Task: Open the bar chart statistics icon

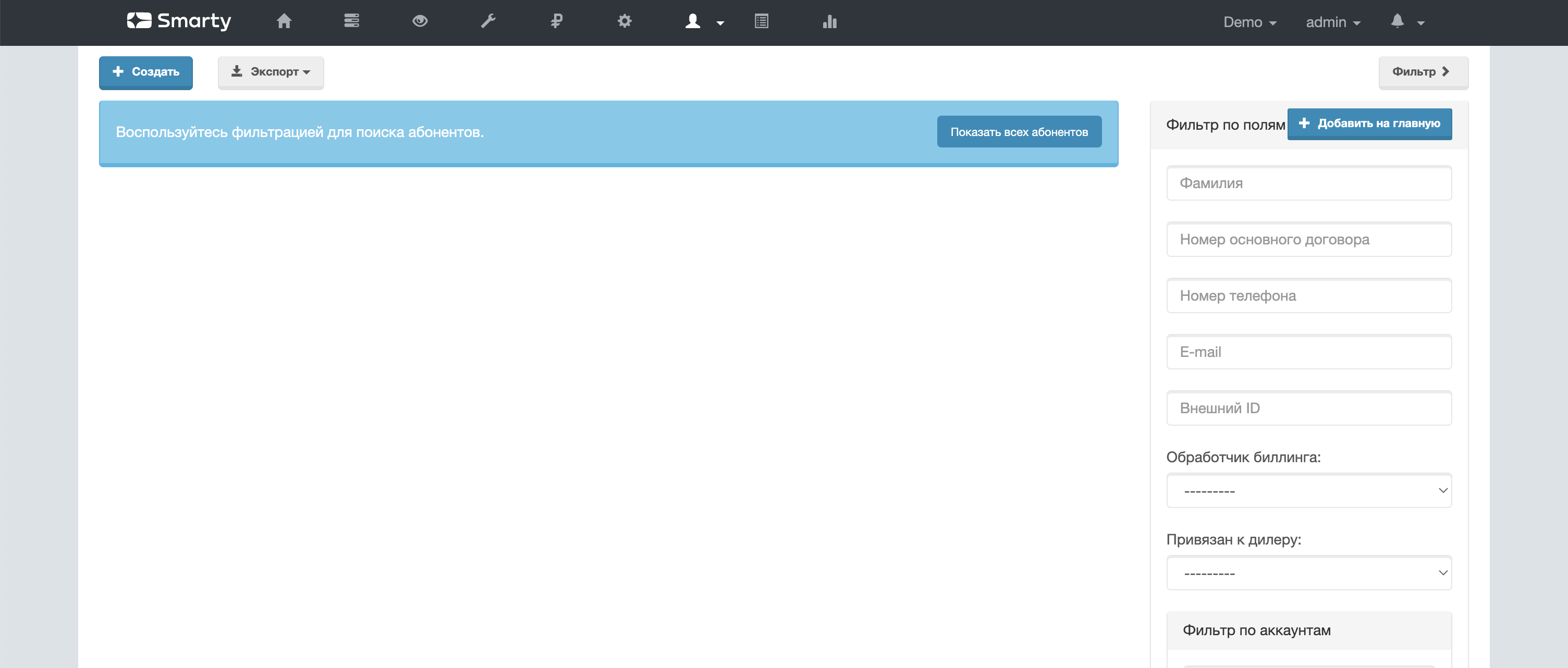Action: (x=830, y=22)
